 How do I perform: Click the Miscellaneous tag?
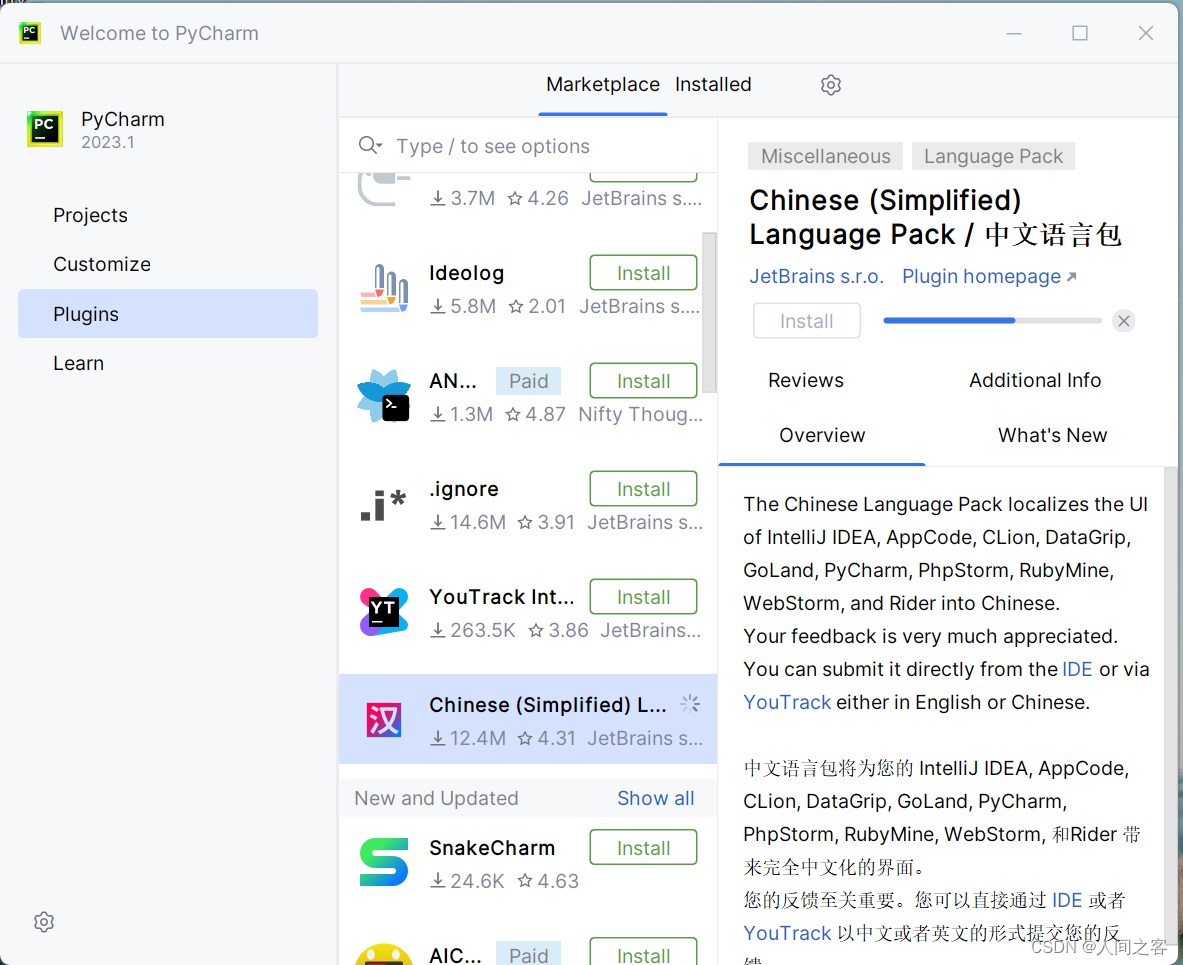pos(825,156)
